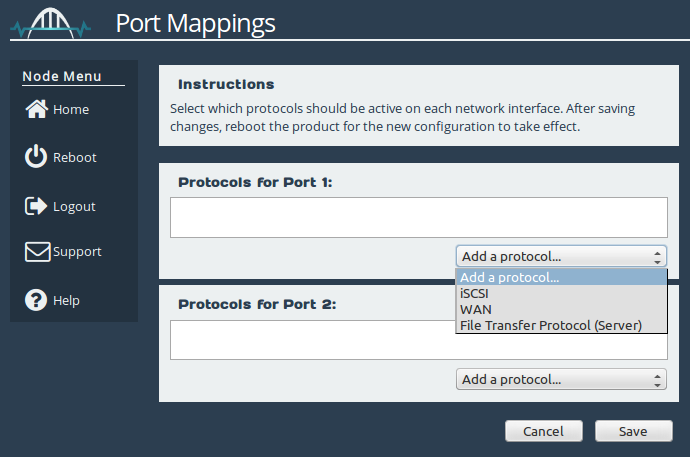Image resolution: width=690 pixels, height=457 pixels.
Task: Click the Support envelope icon
Action: click(37, 252)
